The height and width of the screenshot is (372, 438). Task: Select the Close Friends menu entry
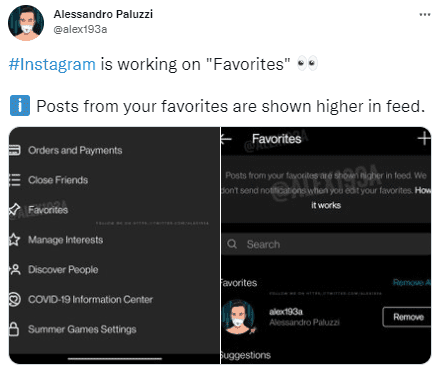click(x=58, y=180)
